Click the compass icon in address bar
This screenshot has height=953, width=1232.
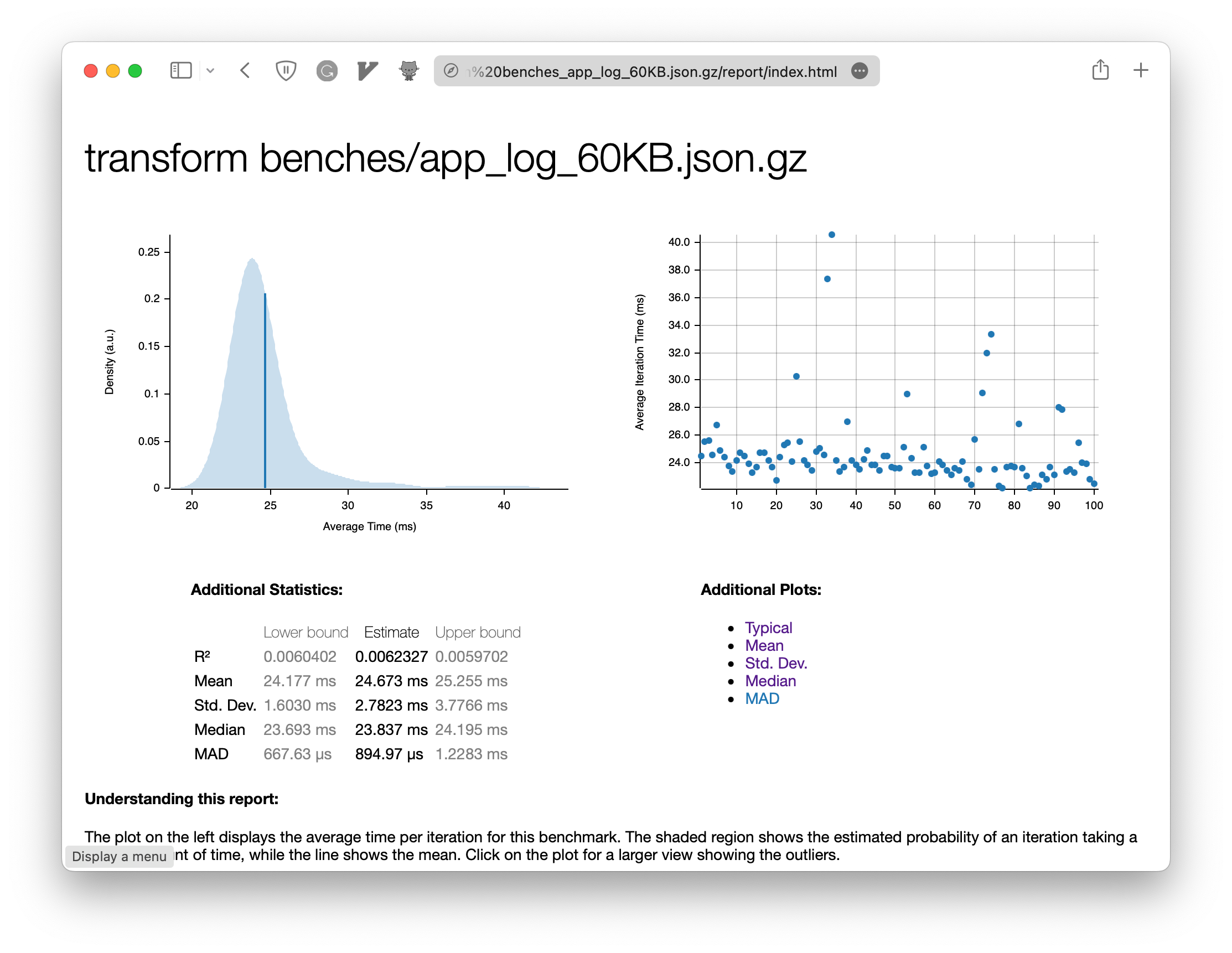click(x=451, y=70)
